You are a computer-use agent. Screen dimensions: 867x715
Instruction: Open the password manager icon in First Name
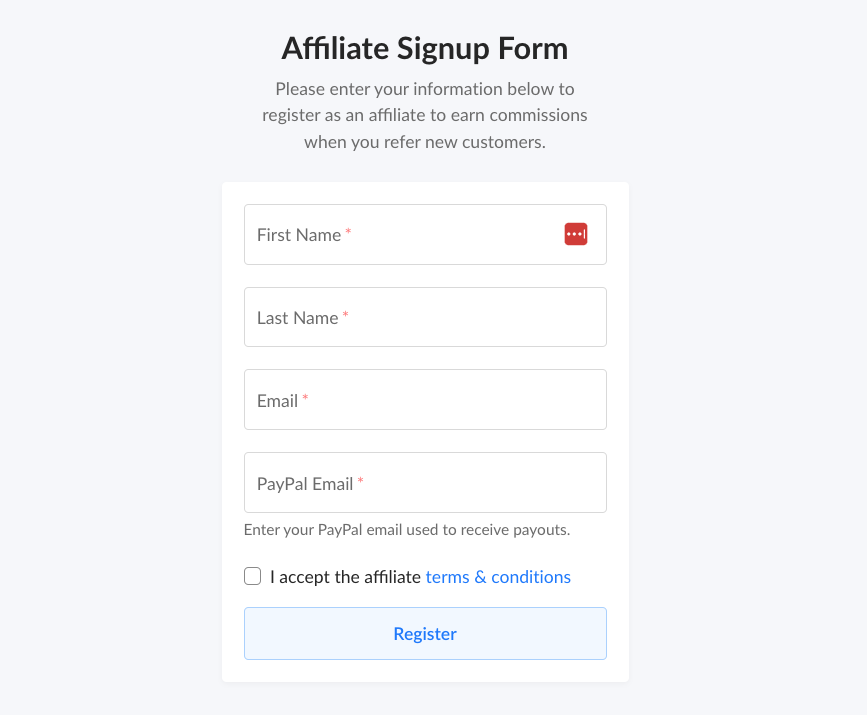coord(576,234)
